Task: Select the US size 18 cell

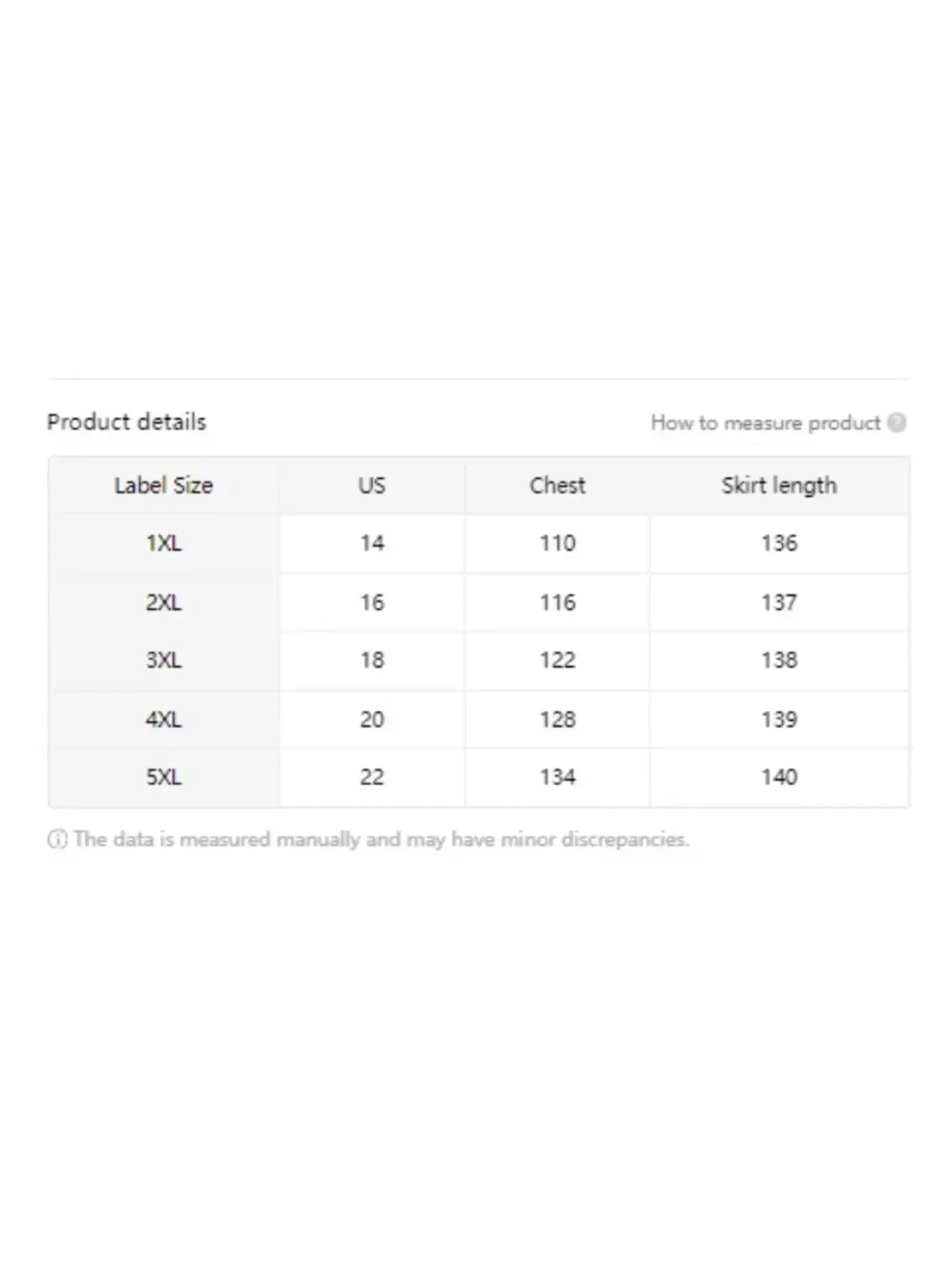Action: 372,660
